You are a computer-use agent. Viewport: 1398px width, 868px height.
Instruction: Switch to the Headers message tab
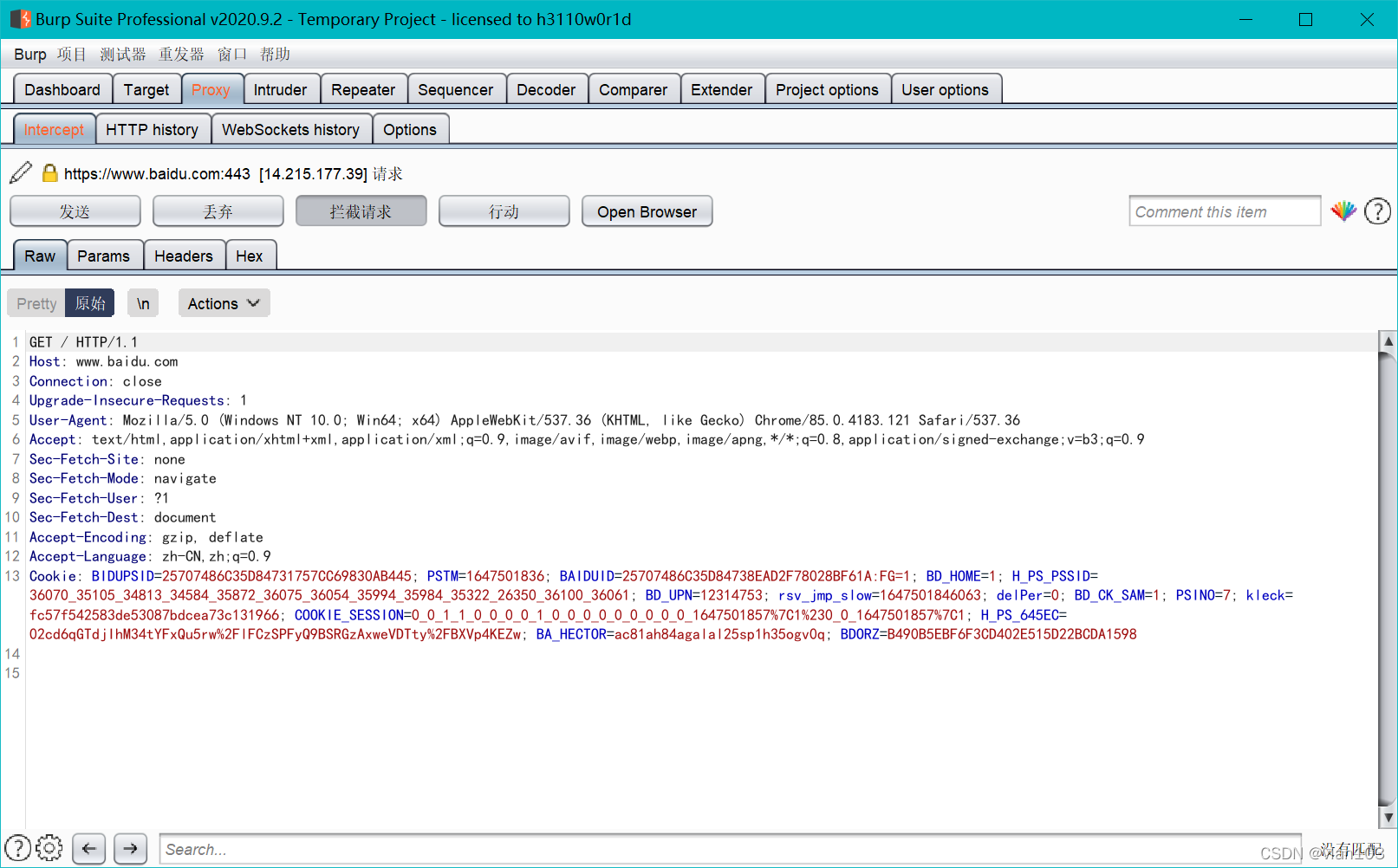[x=184, y=256]
